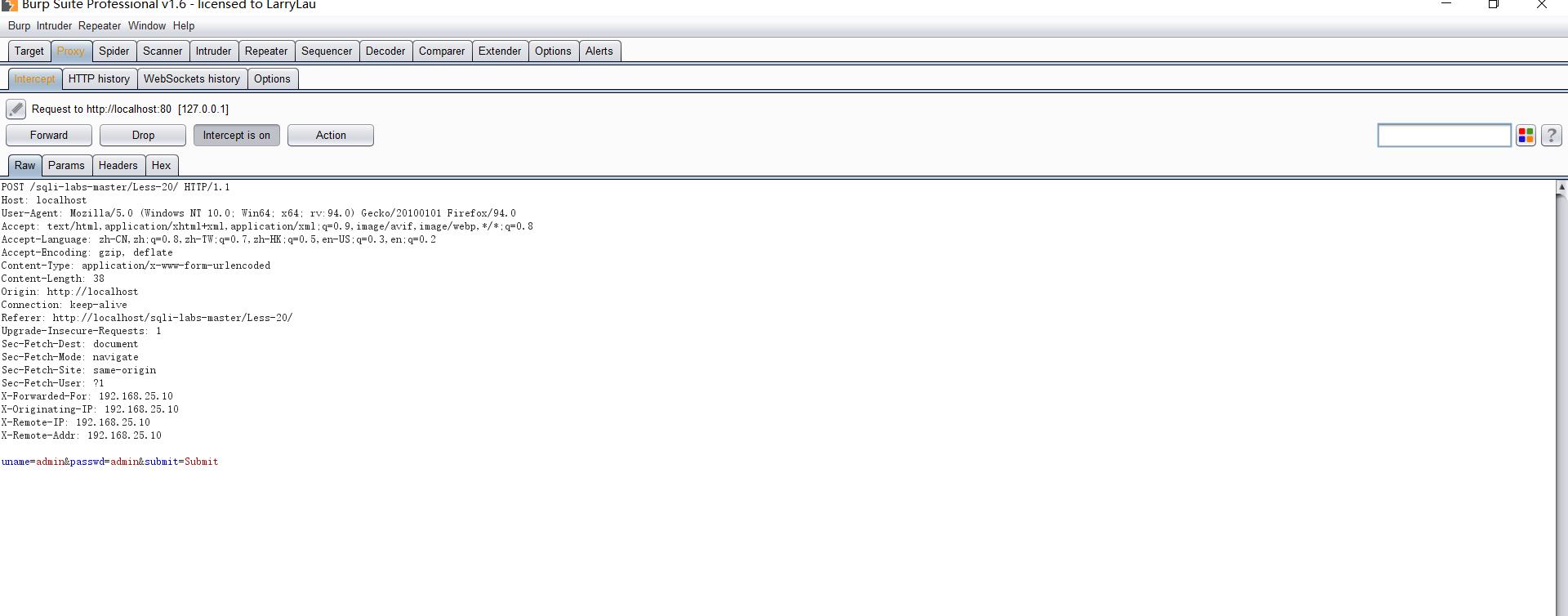Click the POST request line
1568x616 pixels.
[115, 187]
